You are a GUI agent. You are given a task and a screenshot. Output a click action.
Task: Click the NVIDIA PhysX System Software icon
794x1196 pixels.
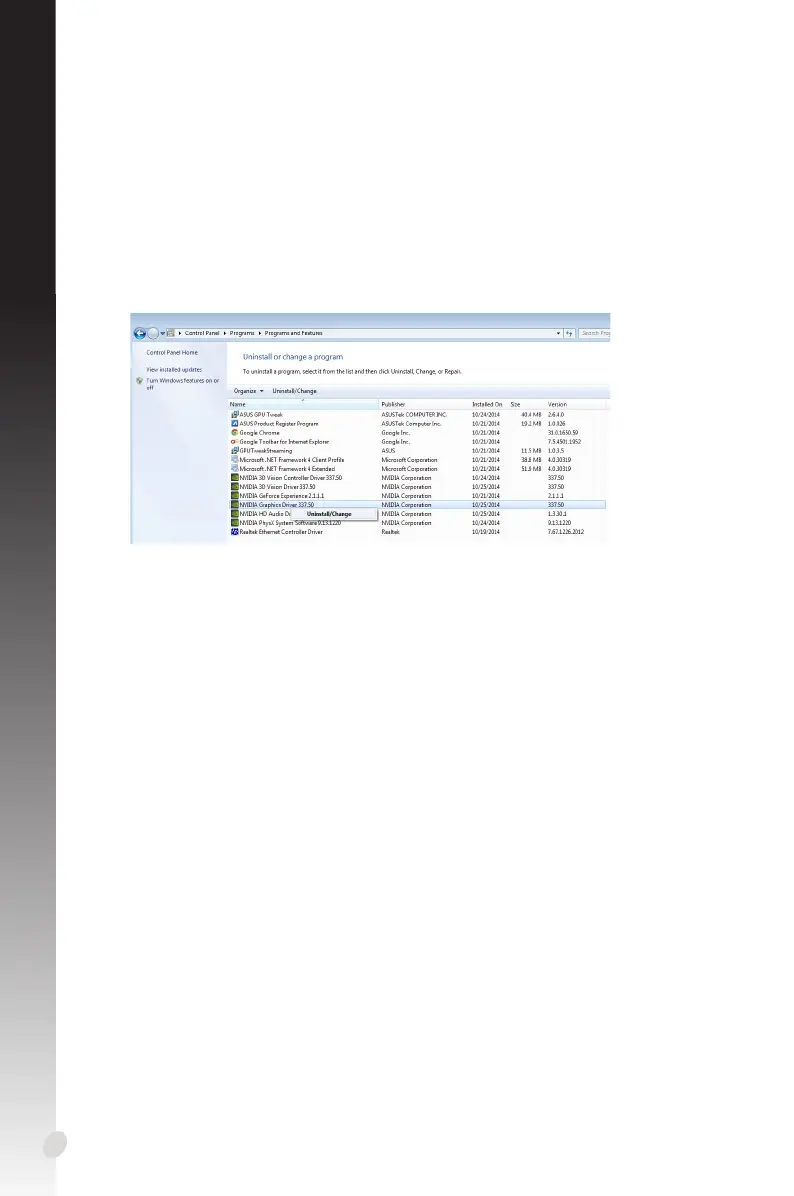235,523
